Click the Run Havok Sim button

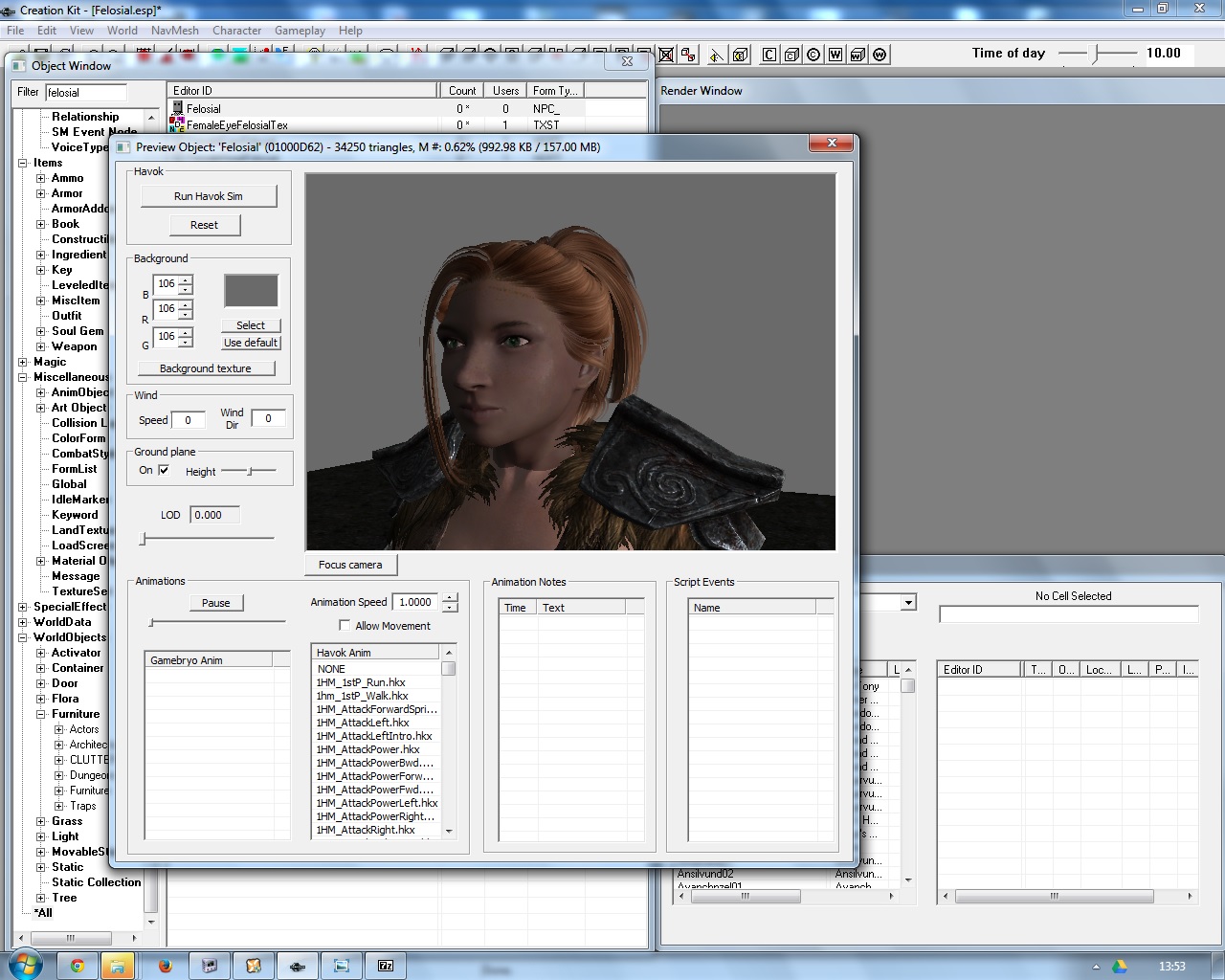click(209, 196)
